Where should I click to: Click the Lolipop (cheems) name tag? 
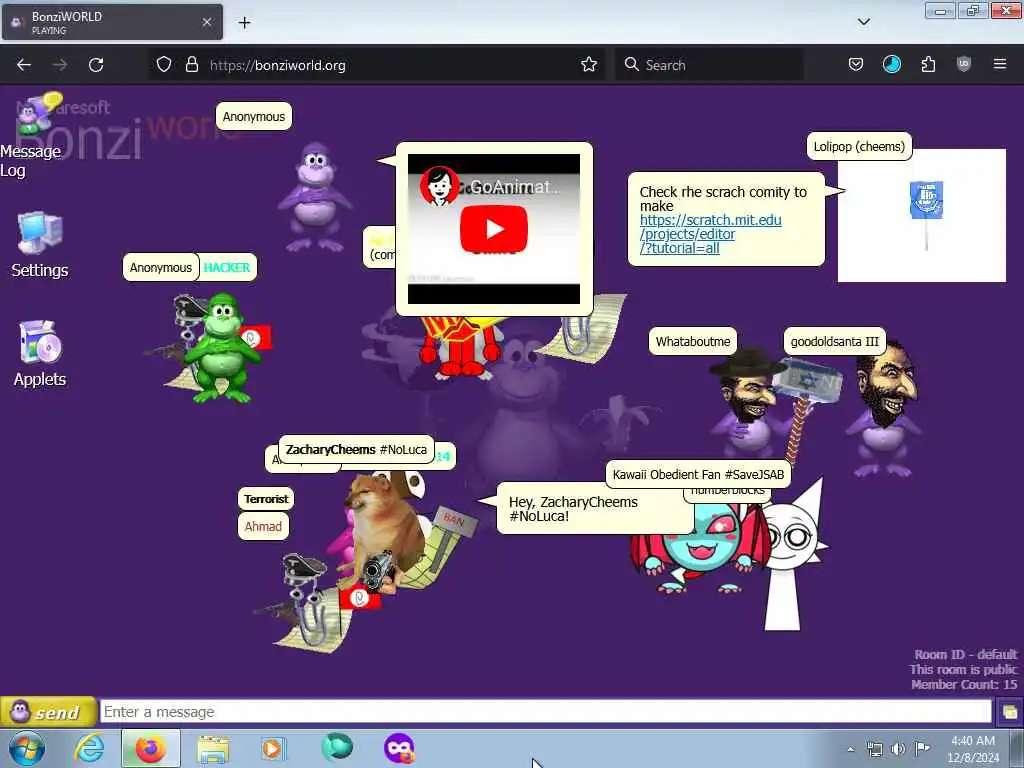(x=859, y=146)
